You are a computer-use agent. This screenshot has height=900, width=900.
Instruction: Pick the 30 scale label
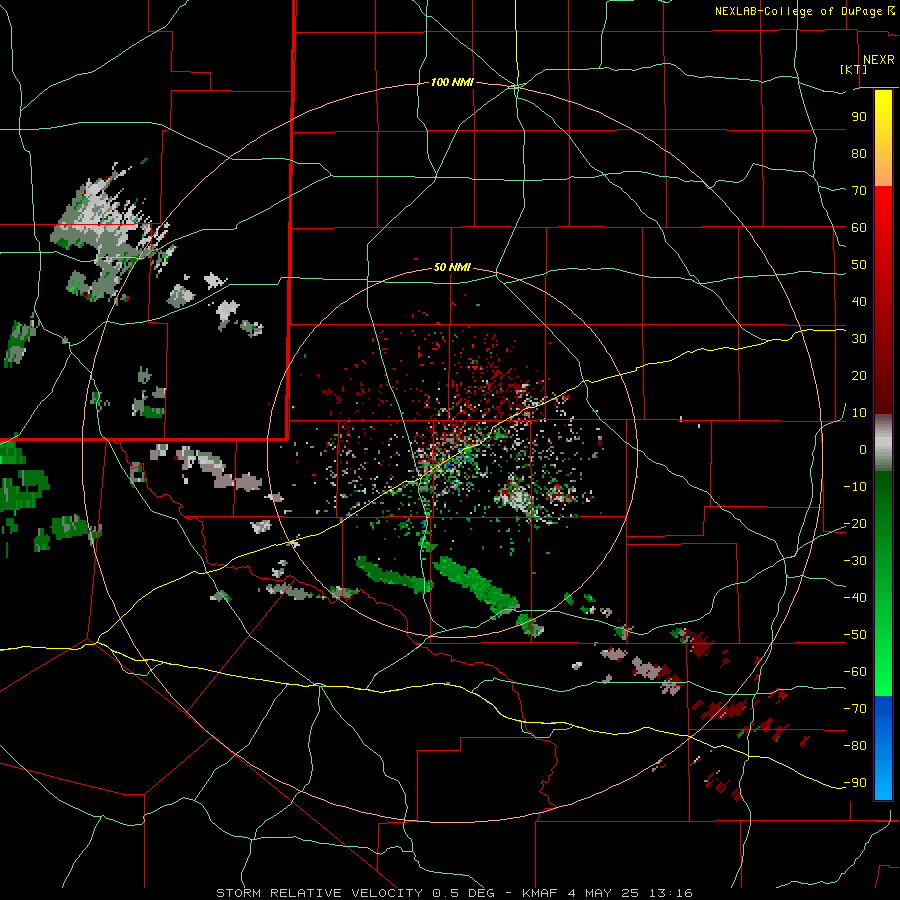click(859, 339)
